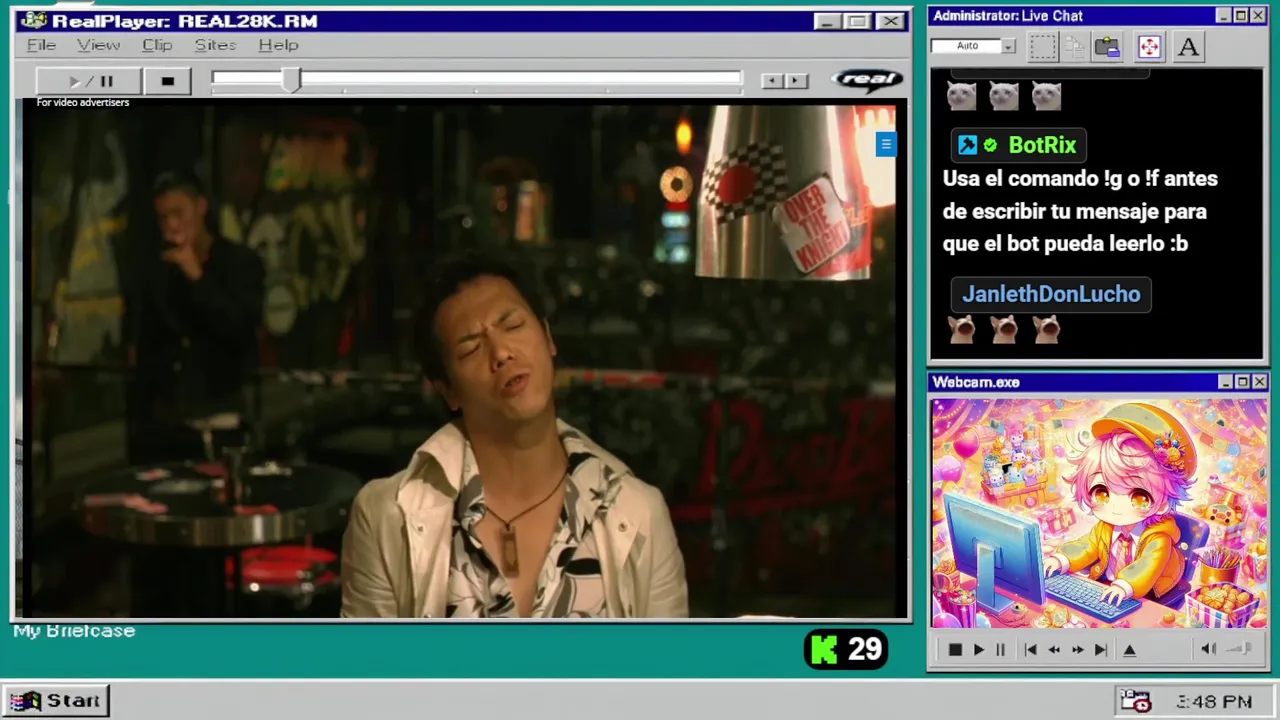Open the Auto dropdown arrow in Live Chat

coord(1008,46)
